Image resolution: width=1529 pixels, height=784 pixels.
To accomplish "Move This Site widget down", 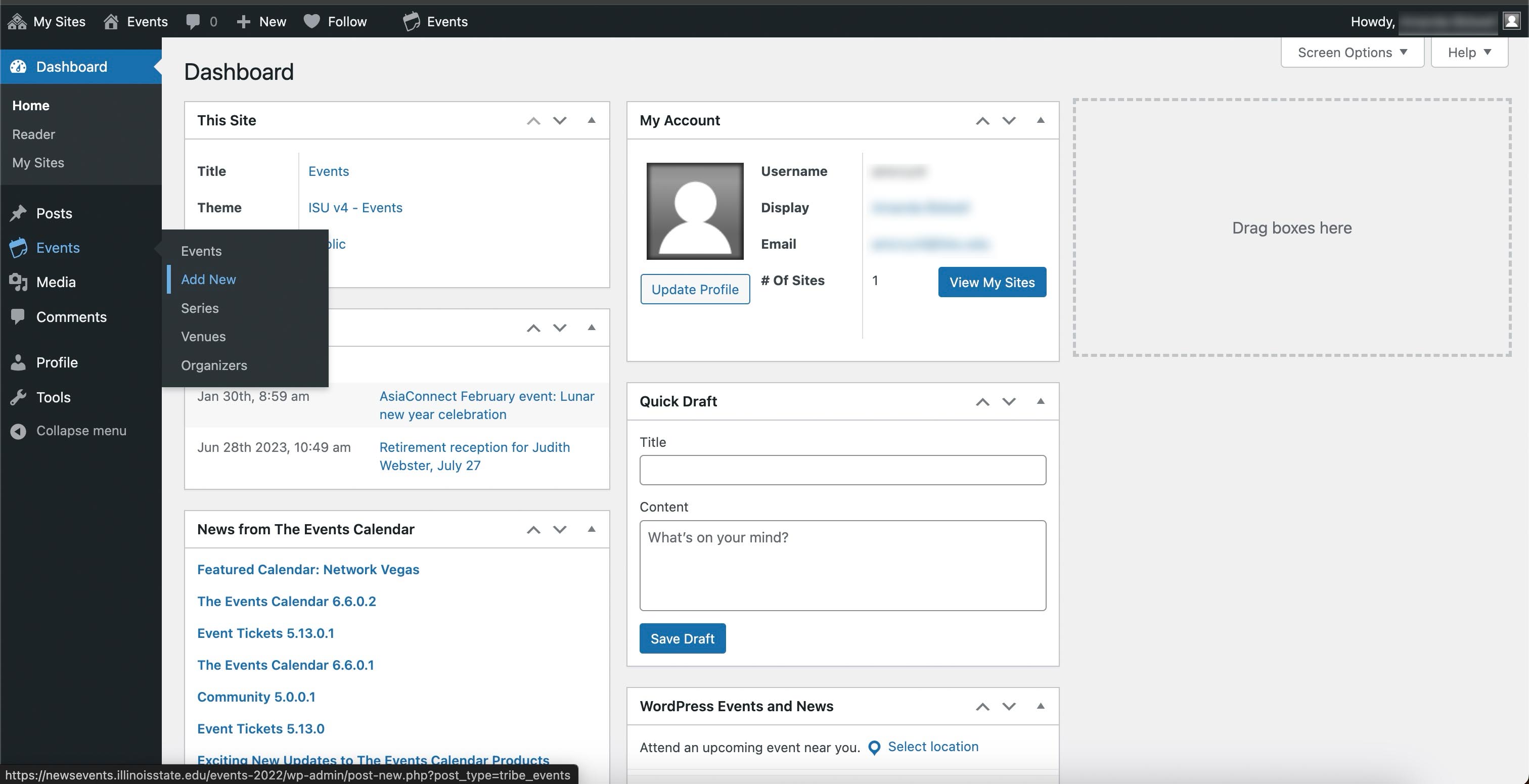I will 560,120.
